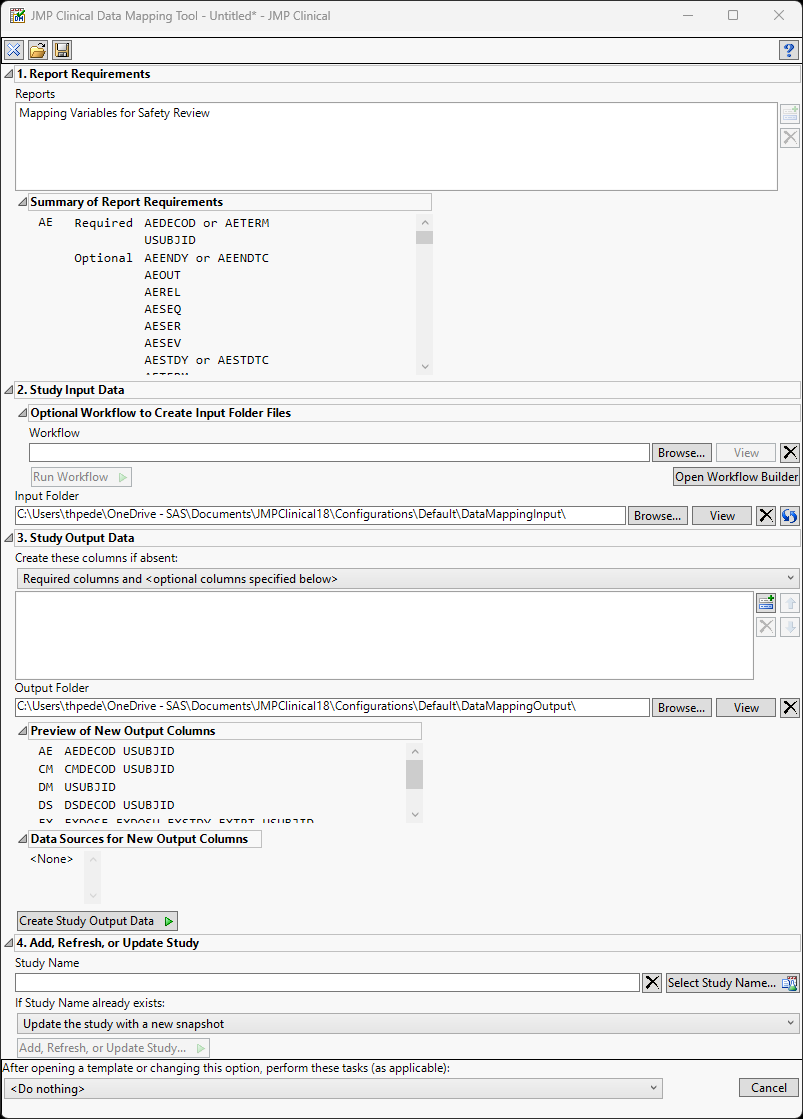Image resolution: width=803 pixels, height=1119 pixels.
Task: View the Output Folder contents
Action: 746,707
